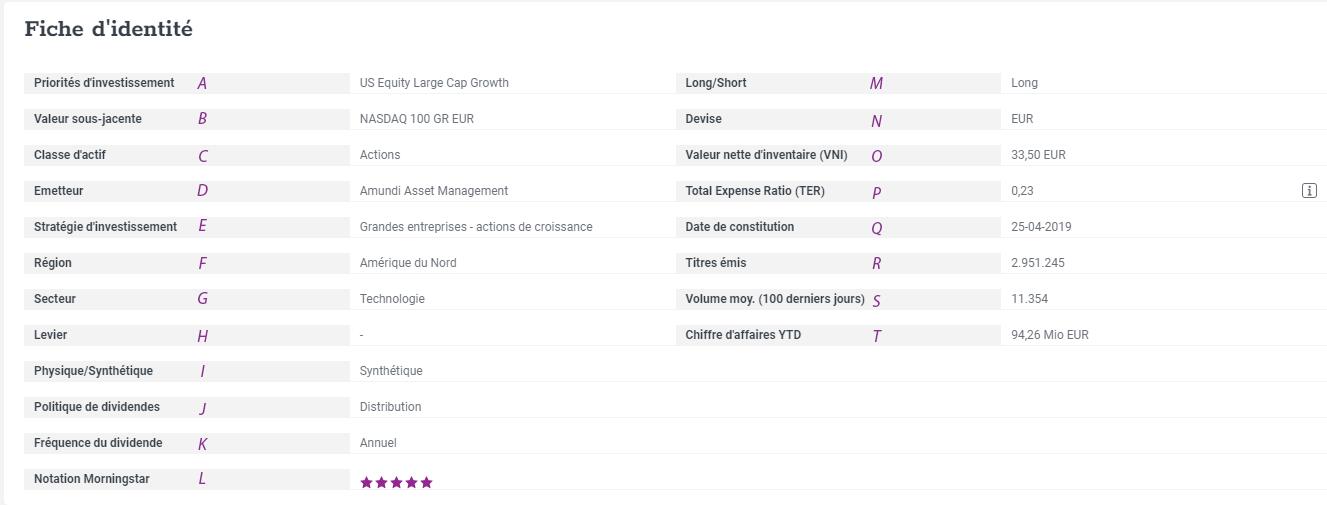The height and width of the screenshot is (505, 1327).
Task: Click the '33,50 EUR' net asset value
Action: pos(1039,155)
